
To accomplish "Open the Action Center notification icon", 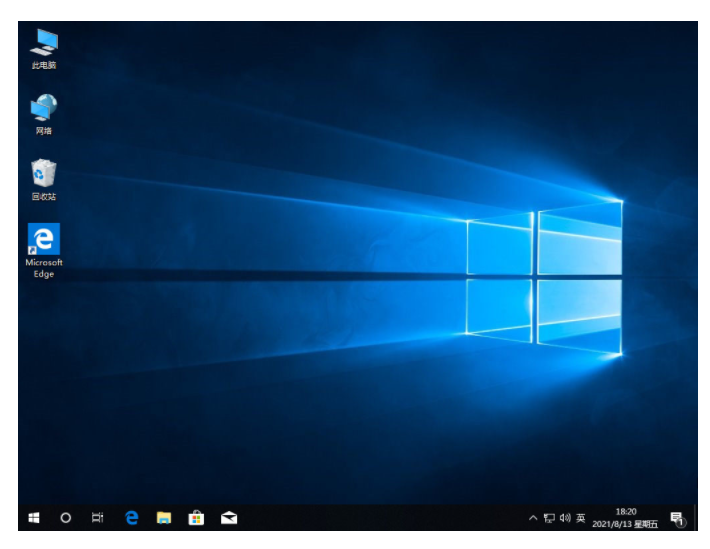I will [677, 518].
